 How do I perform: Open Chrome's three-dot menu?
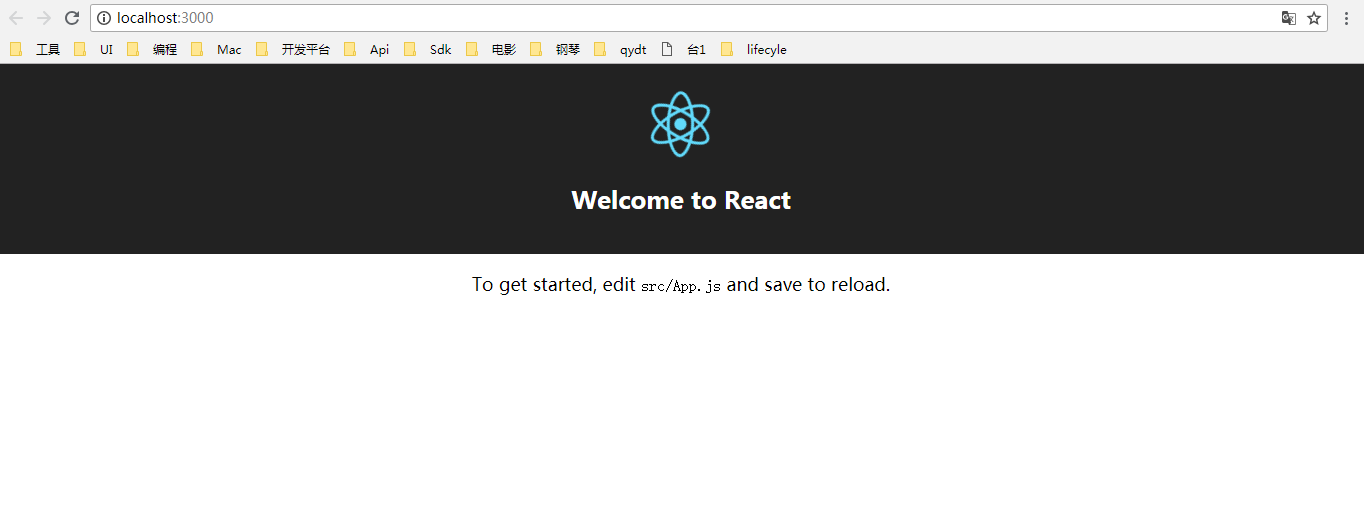coord(1346,18)
